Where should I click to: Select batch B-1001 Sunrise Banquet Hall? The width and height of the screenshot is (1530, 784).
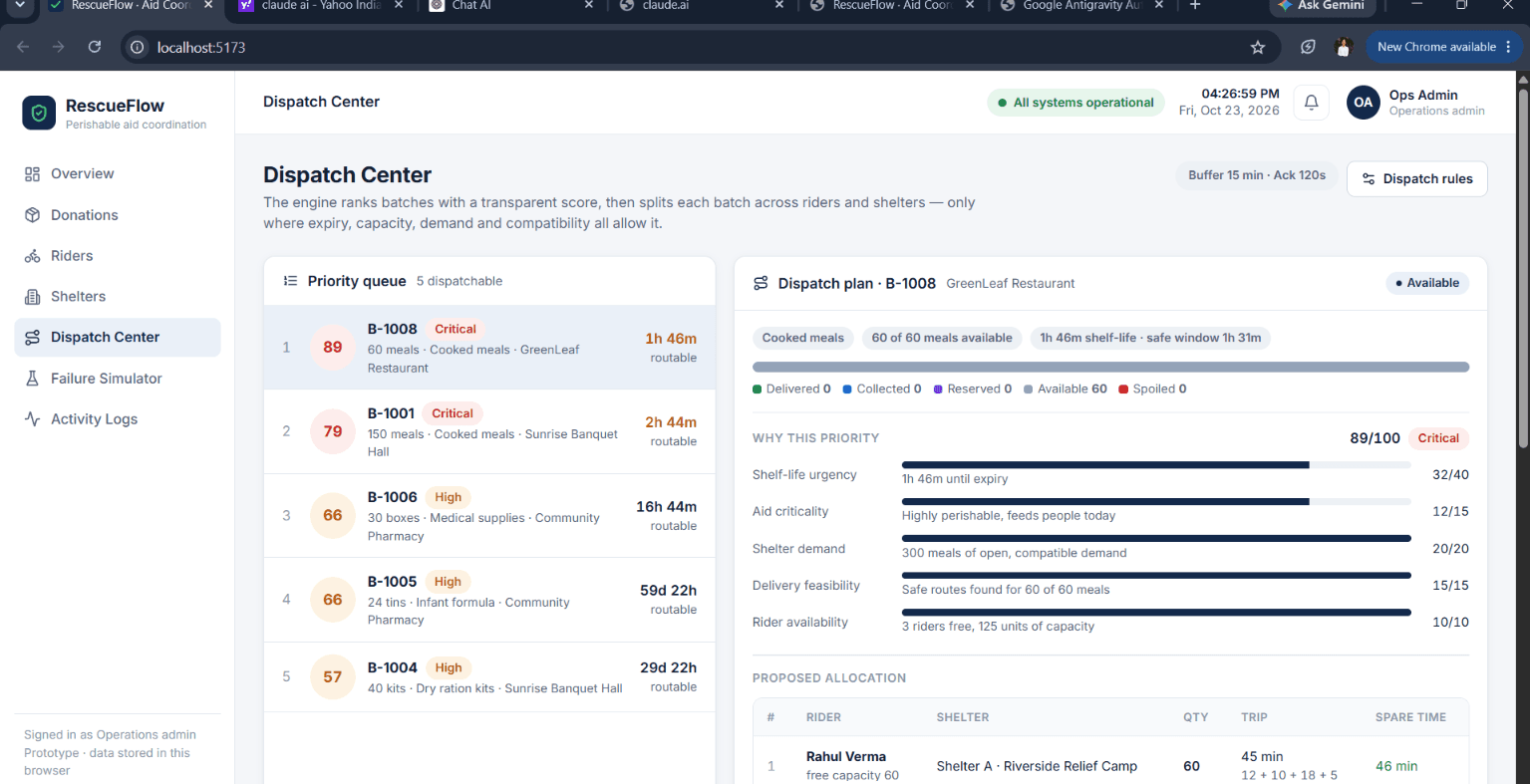point(489,431)
